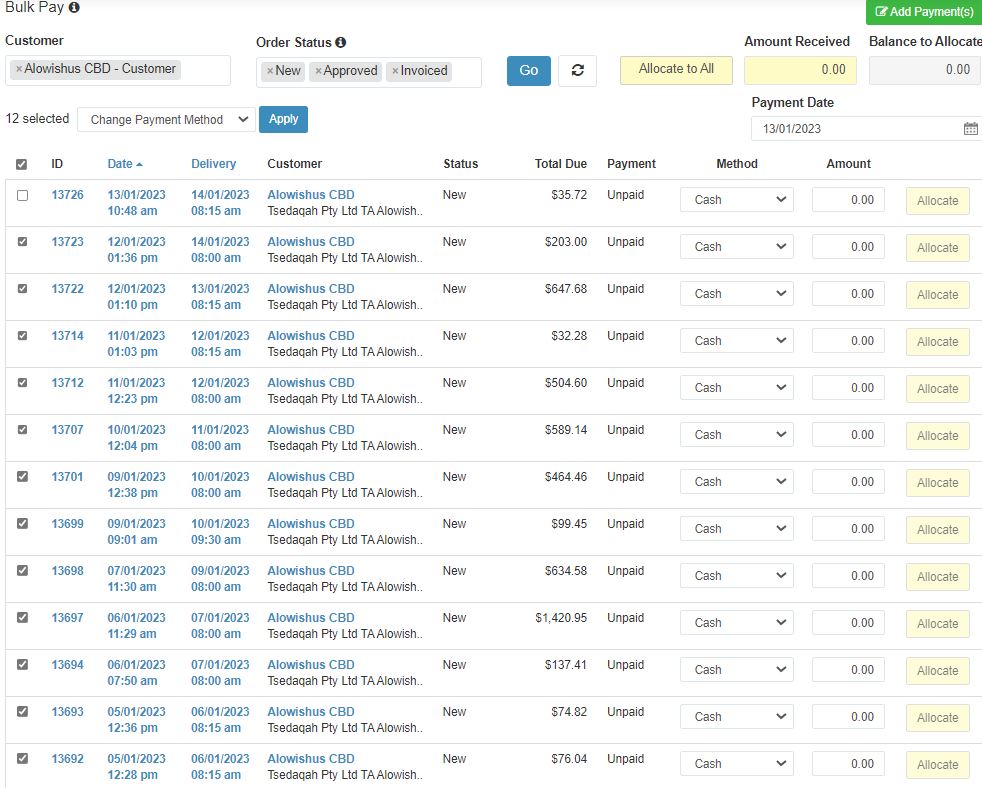Click the Unpaid status of order 13693

click(x=625, y=712)
